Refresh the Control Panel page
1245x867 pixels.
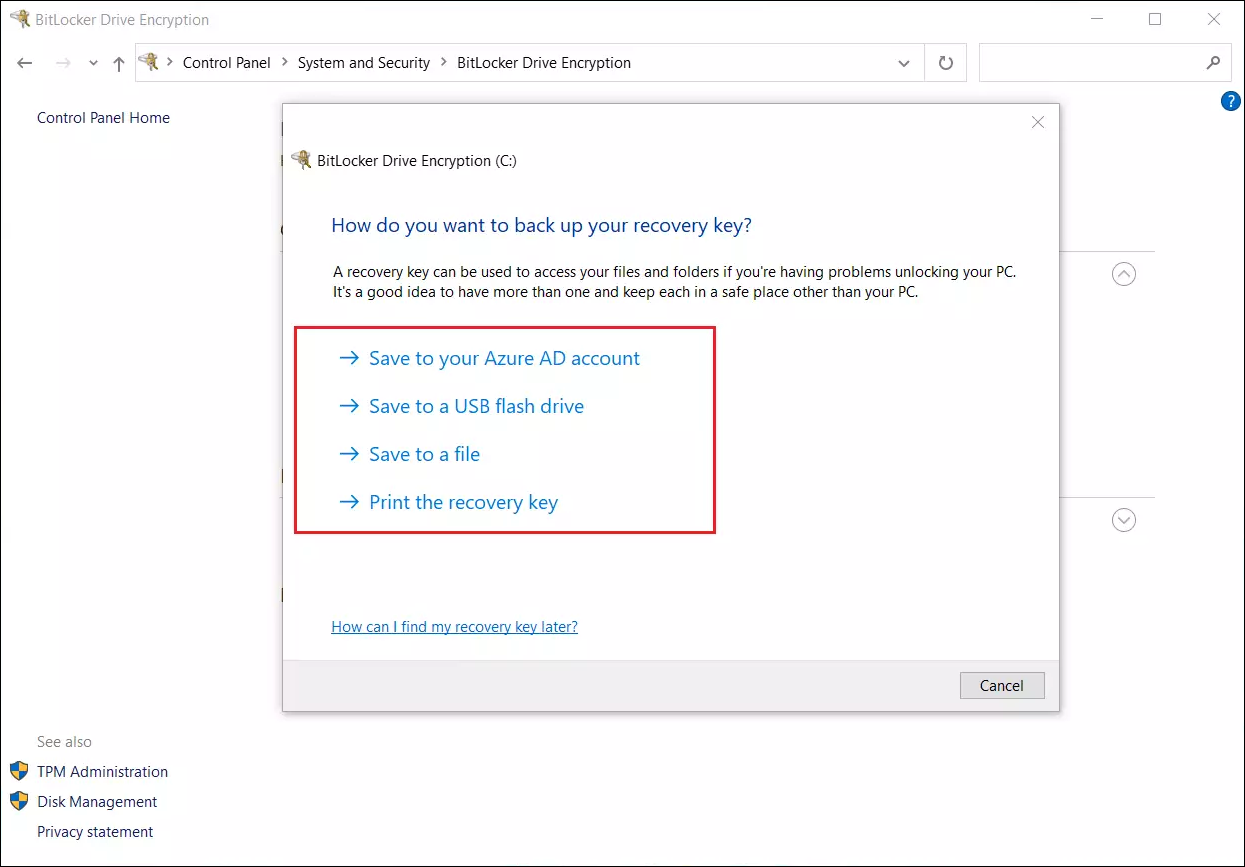946,63
